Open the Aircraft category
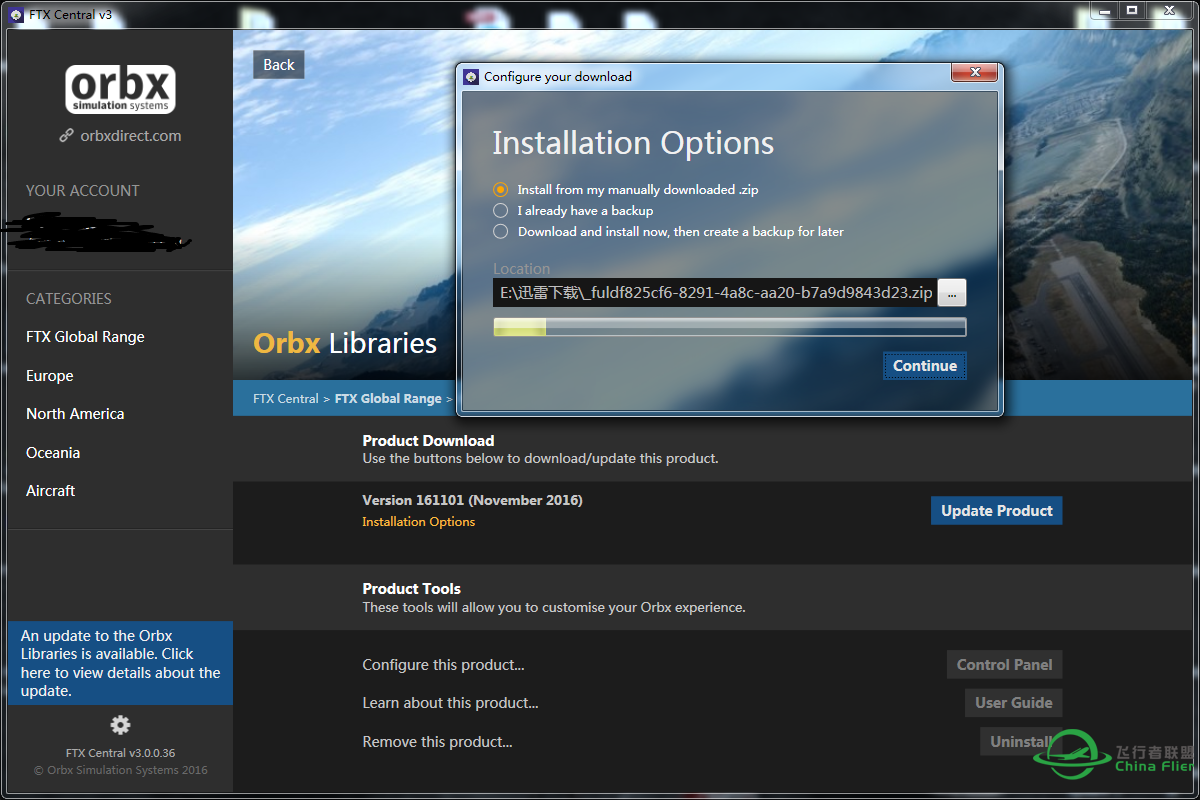Screen dimensions: 1200x800 tap(51, 491)
